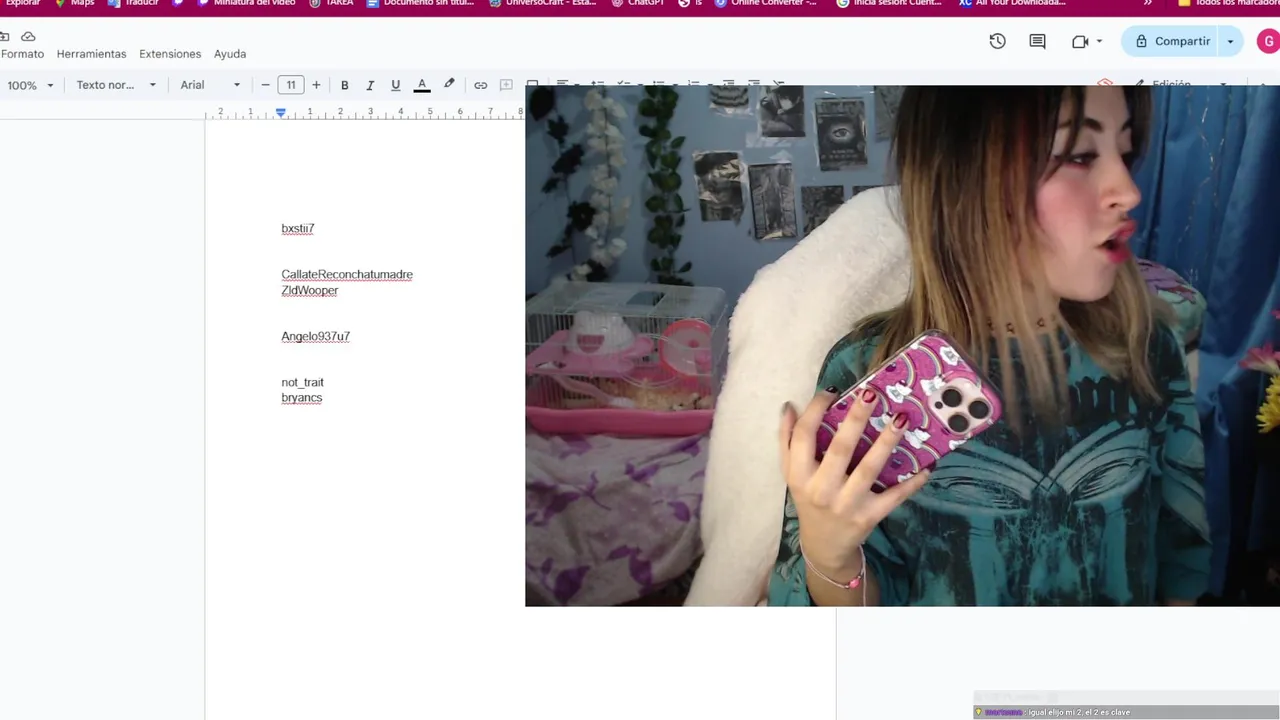Screen dimensions: 1280x720
Task: Toggle bold formatting in the toolbar
Action: pos(344,85)
